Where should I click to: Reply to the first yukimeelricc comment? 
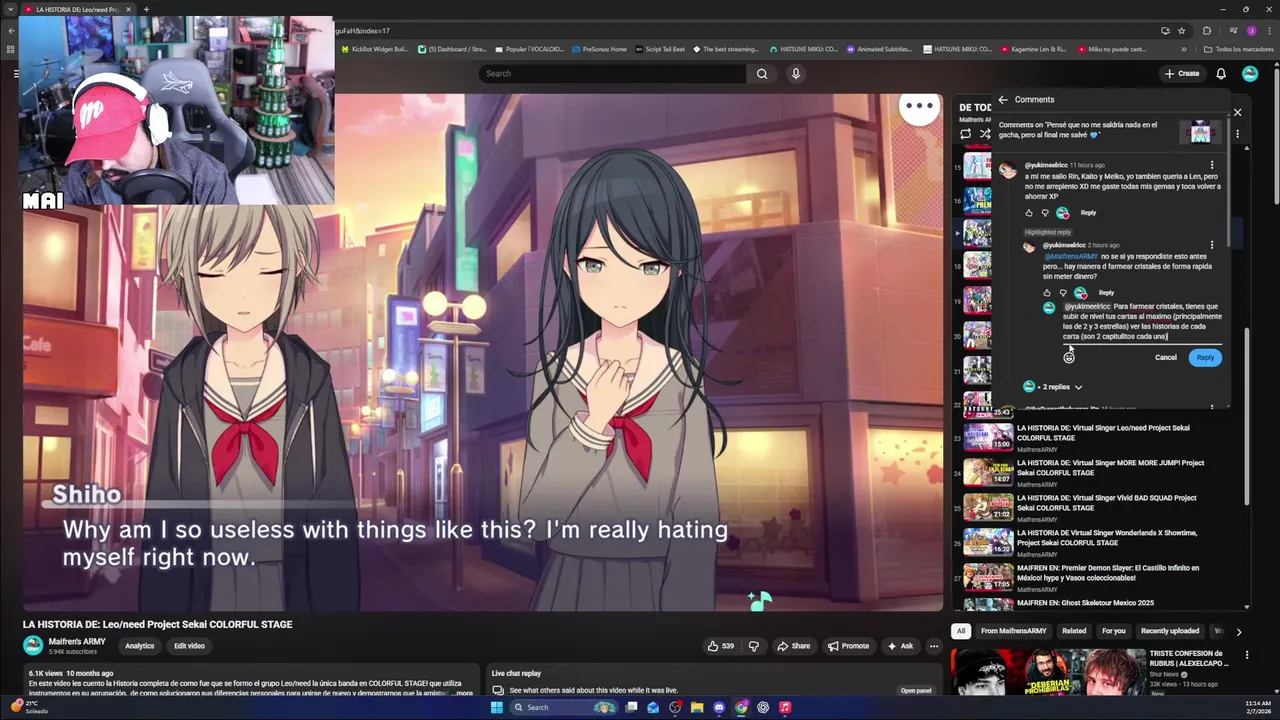pos(1088,212)
